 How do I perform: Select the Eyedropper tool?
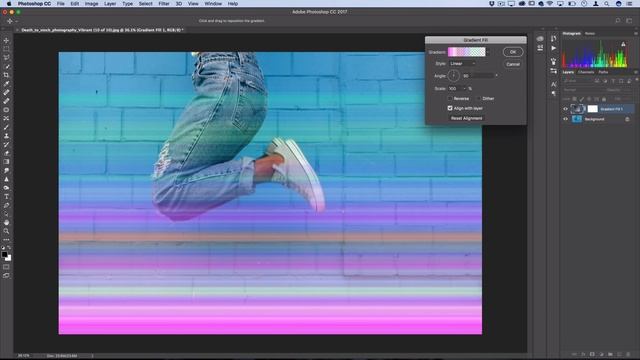coord(6,84)
